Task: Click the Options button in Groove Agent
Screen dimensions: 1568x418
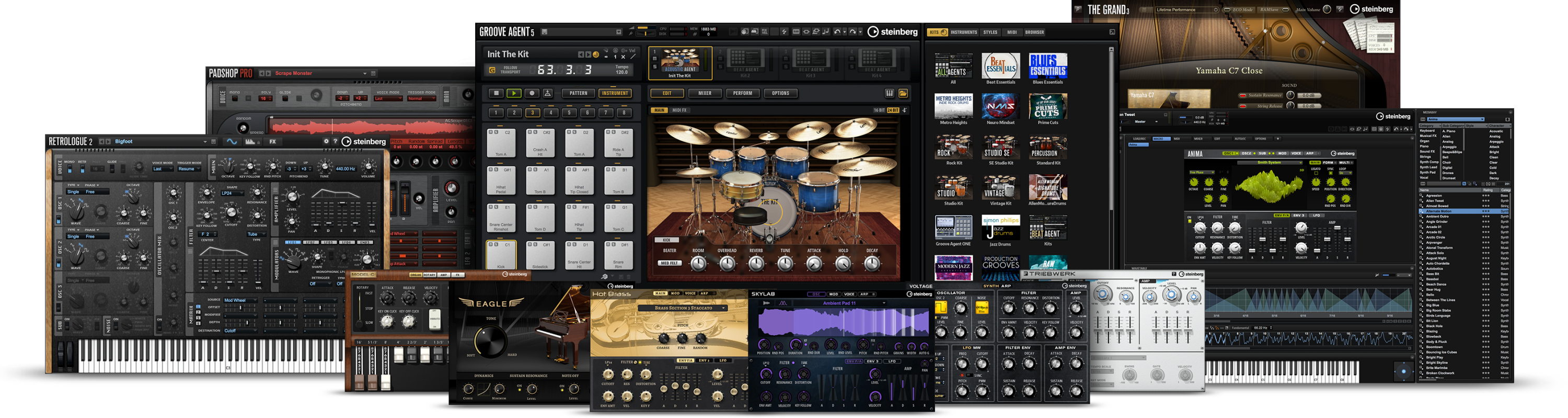Action: (x=780, y=93)
